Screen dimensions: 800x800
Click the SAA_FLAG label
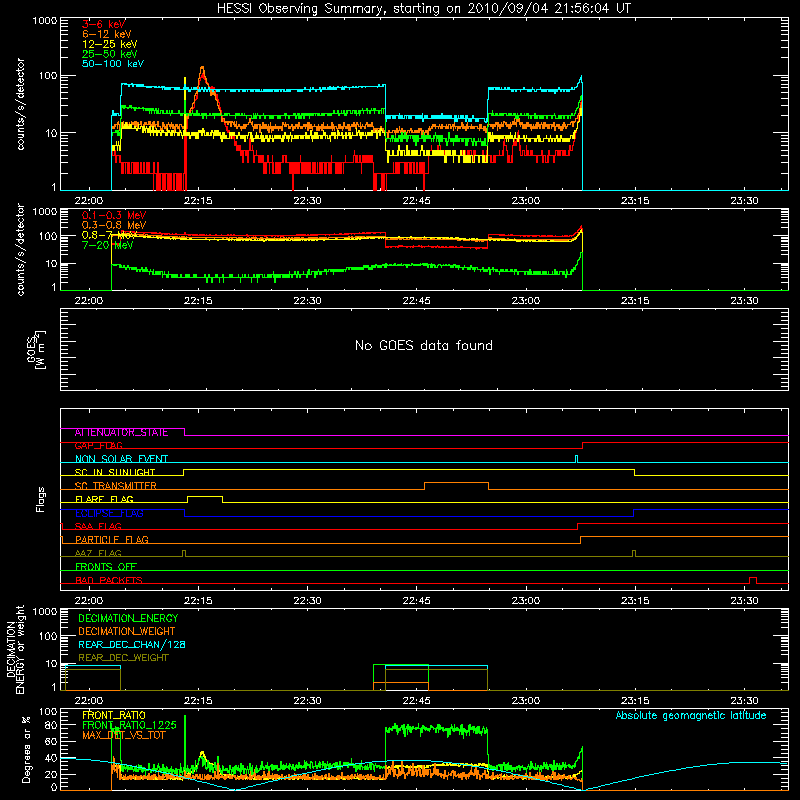(98, 527)
